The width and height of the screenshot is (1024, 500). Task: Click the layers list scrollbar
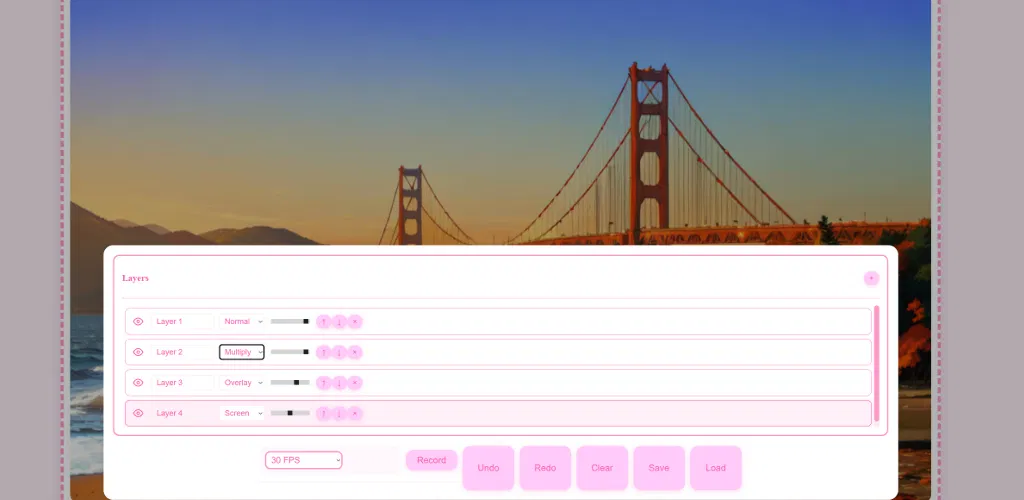(876, 364)
